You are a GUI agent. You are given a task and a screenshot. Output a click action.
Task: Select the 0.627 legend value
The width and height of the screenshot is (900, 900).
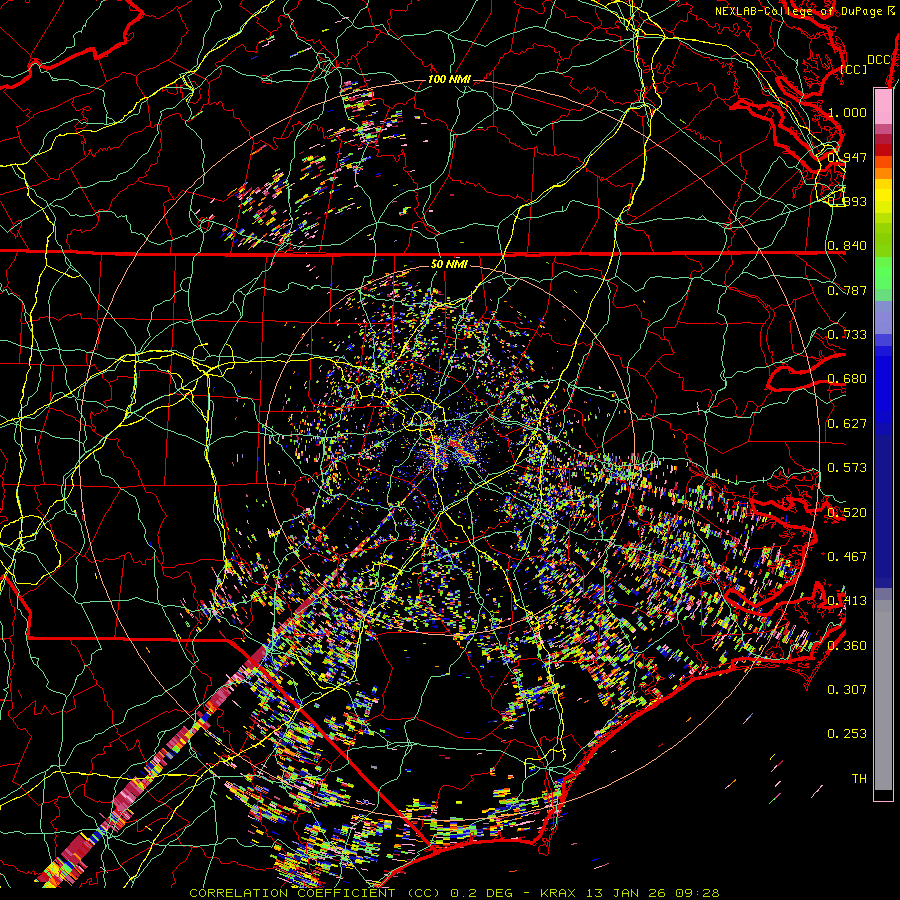tap(847, 424)
